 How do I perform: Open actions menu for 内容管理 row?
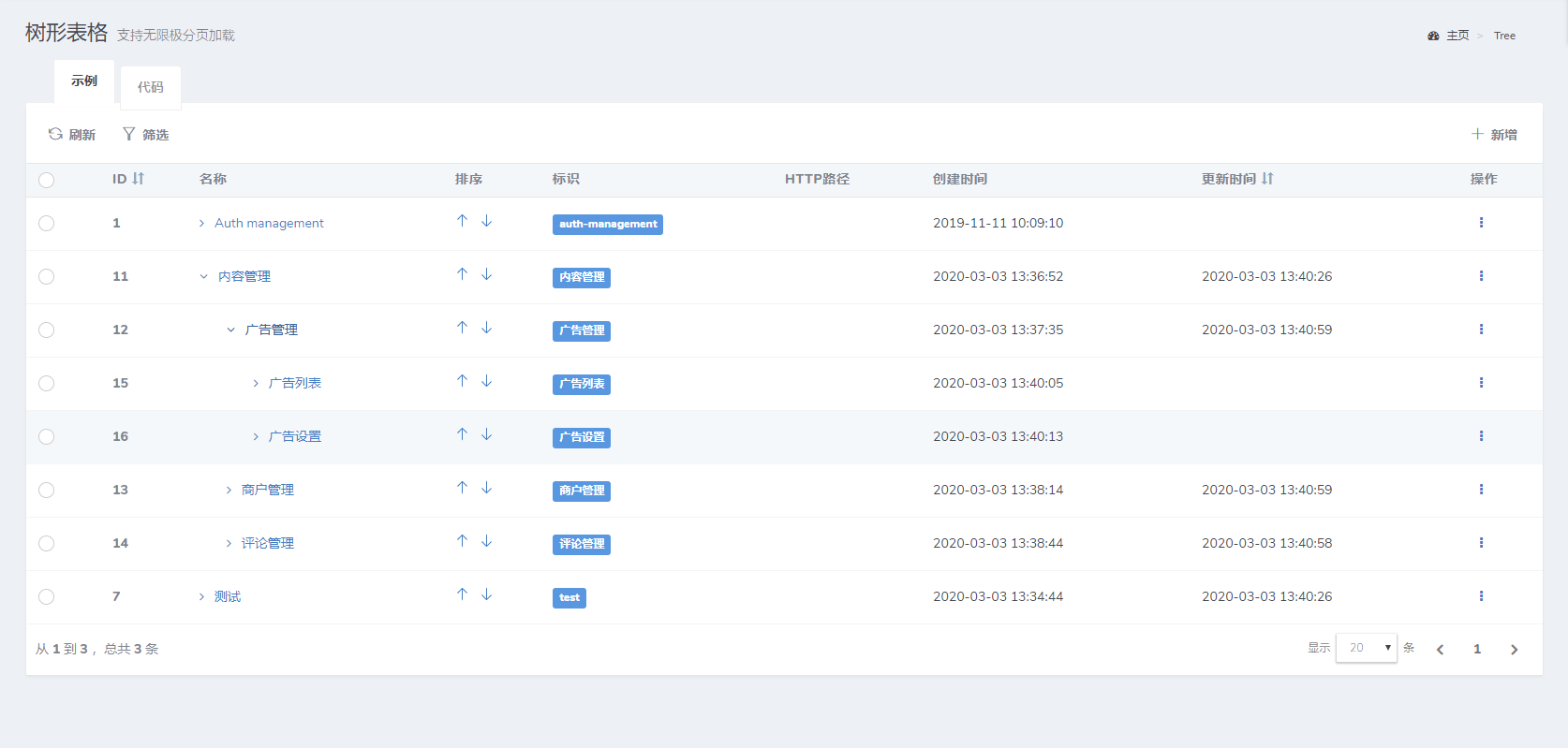(x=1481, y=276)
